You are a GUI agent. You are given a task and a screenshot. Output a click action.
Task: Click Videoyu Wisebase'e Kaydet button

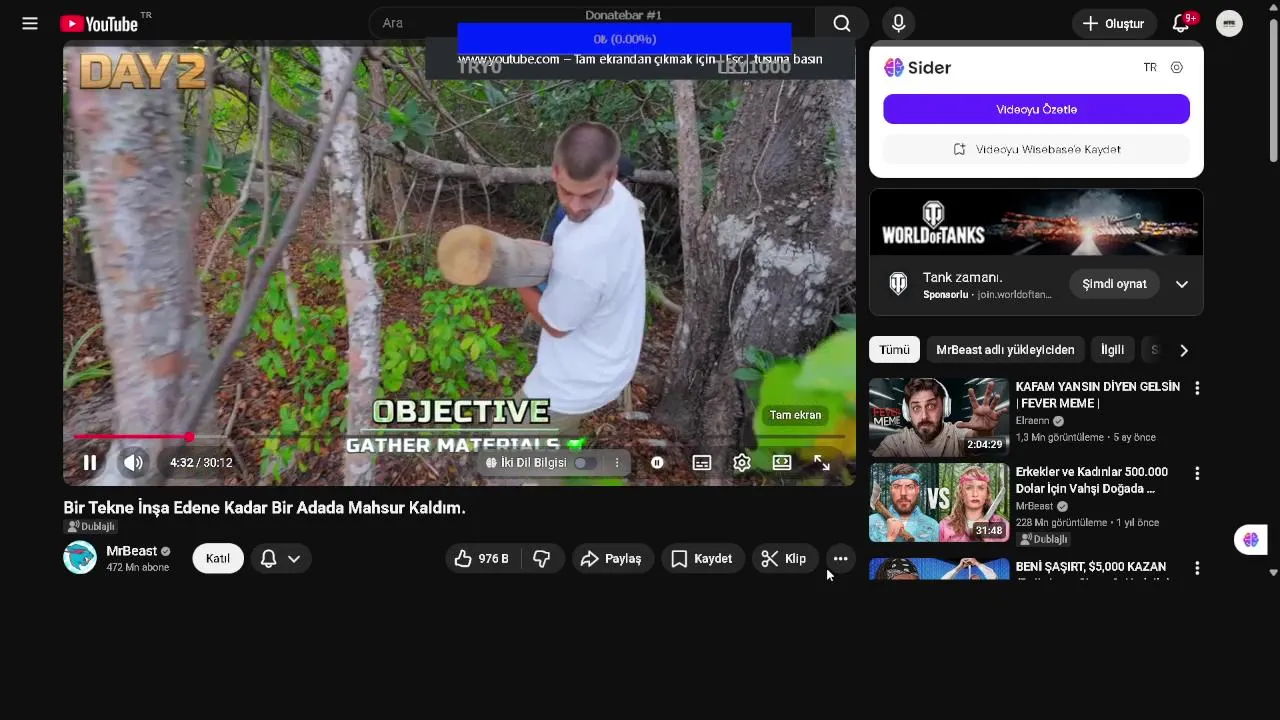1036,149
